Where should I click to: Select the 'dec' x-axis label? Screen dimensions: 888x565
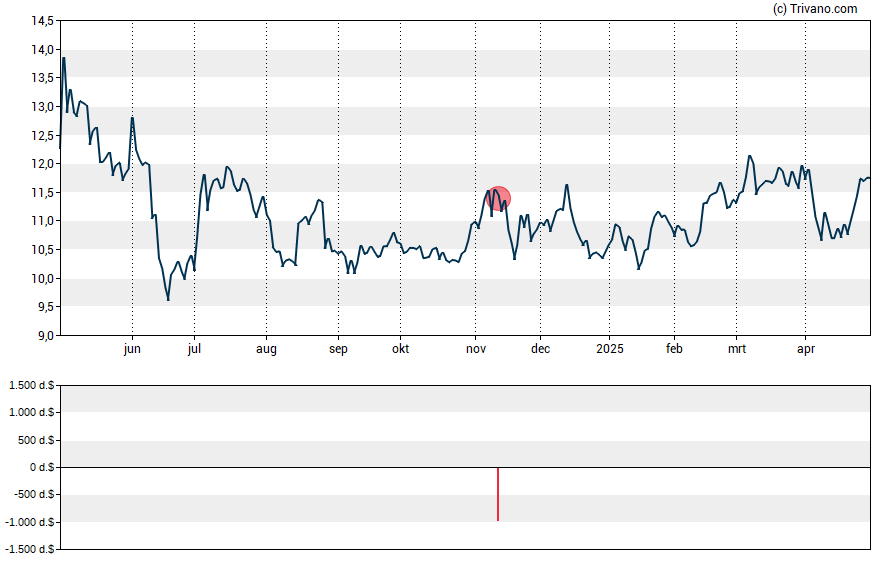click(540, 349)
